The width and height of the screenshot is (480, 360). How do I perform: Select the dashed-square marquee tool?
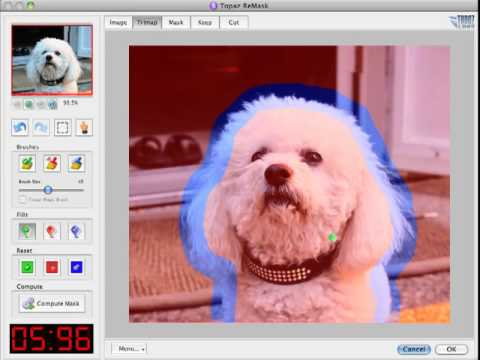click(63, 128)
